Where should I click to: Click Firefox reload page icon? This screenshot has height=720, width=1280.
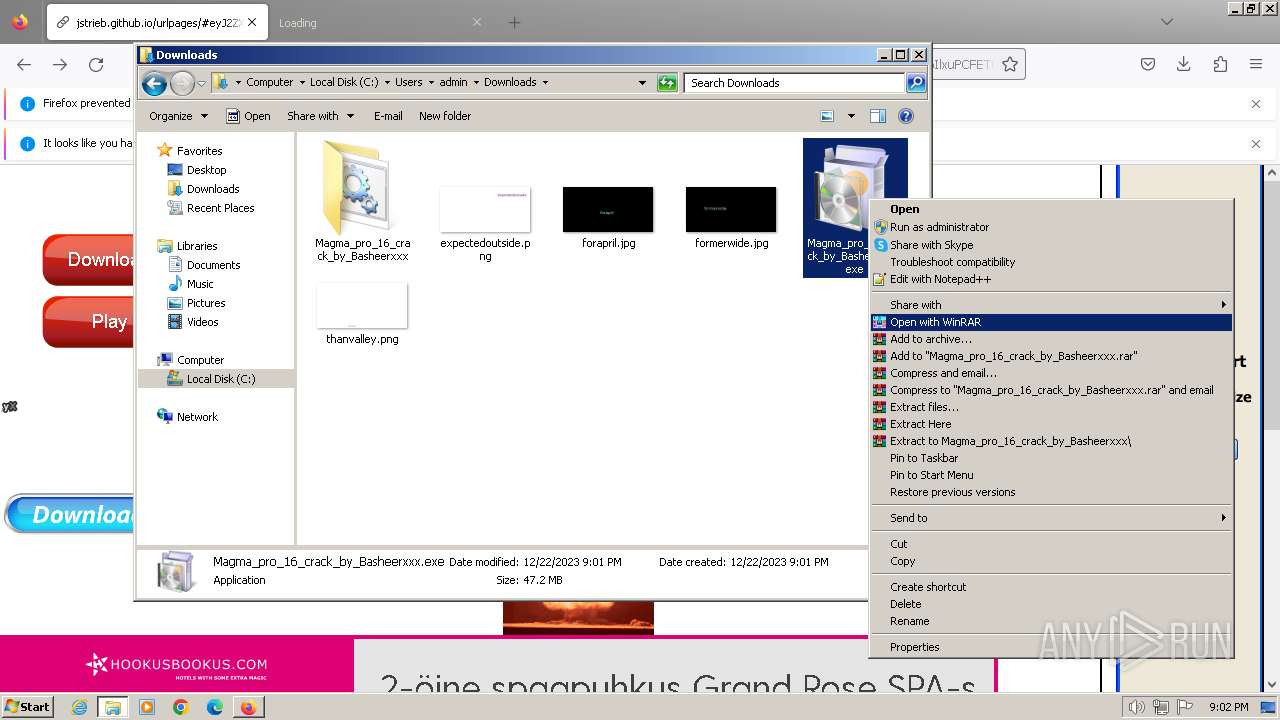[x=96, y=64]
